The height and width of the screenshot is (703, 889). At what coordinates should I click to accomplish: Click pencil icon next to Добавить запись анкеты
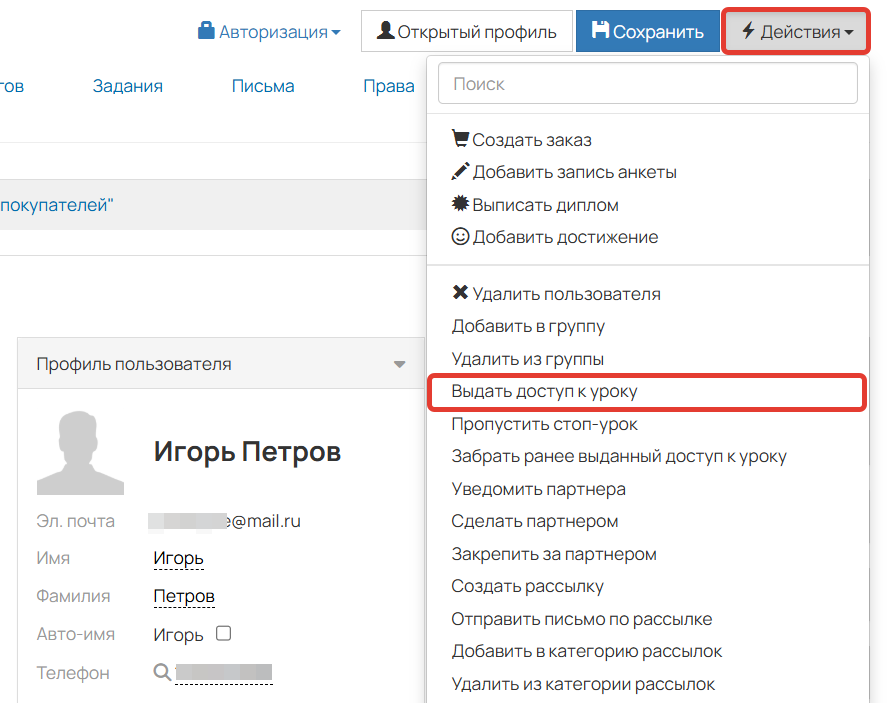(x=460, y=171)
